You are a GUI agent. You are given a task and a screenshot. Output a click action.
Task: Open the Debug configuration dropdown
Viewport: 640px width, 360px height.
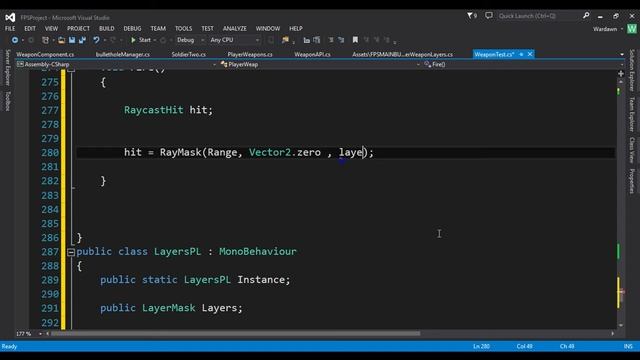pyautogui.click(x=190, y=40)
